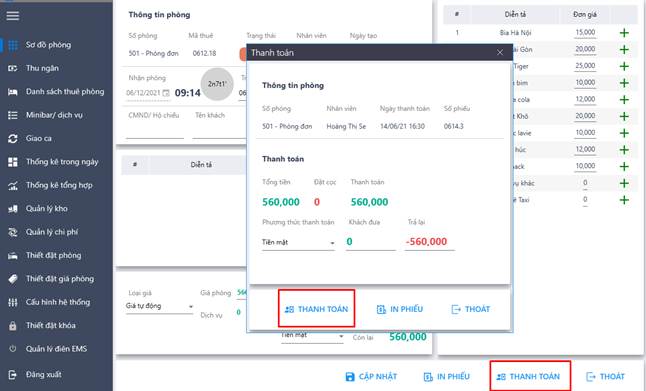Open the hamburger menu icon
This screenshot has width=646, height=391.
pyautogui.click(x=12, y=16)
